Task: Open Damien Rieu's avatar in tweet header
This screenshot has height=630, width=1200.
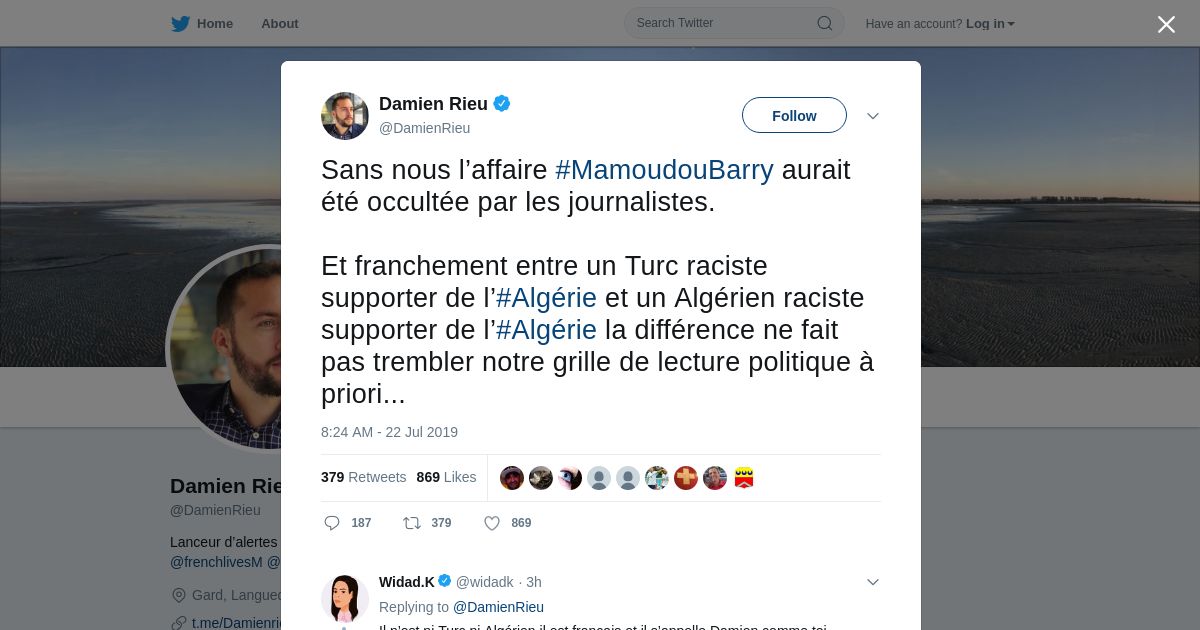Action: (x=345, y=116)
